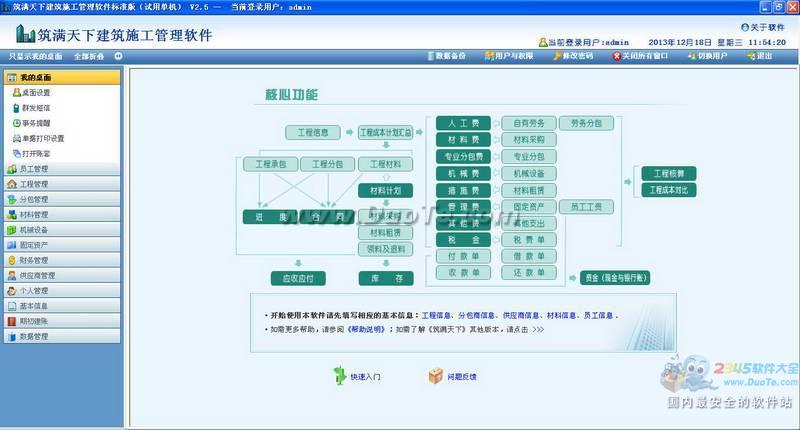Click the 固定资产 sidebar icon
Image resolution: width=800 pixels, height=430 pixels.
tap(12, 245)
